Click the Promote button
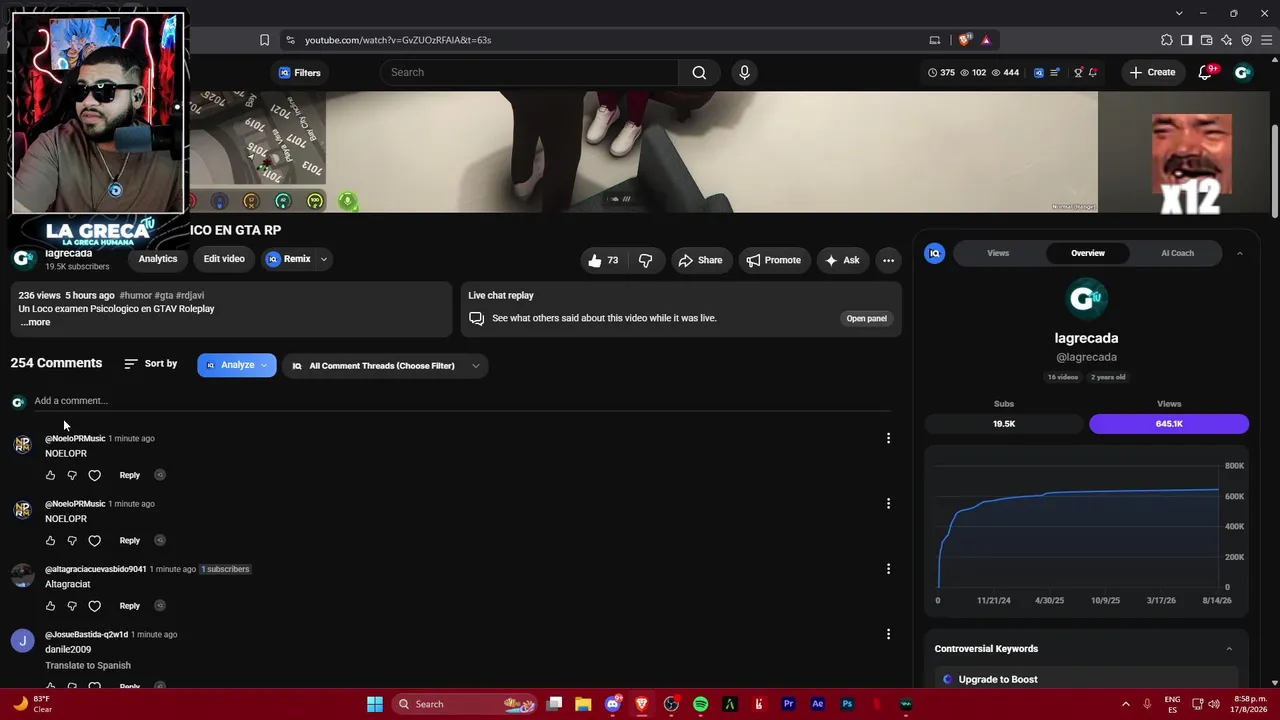Viewport: 1280px width, 720px height. tap(774, 260)
